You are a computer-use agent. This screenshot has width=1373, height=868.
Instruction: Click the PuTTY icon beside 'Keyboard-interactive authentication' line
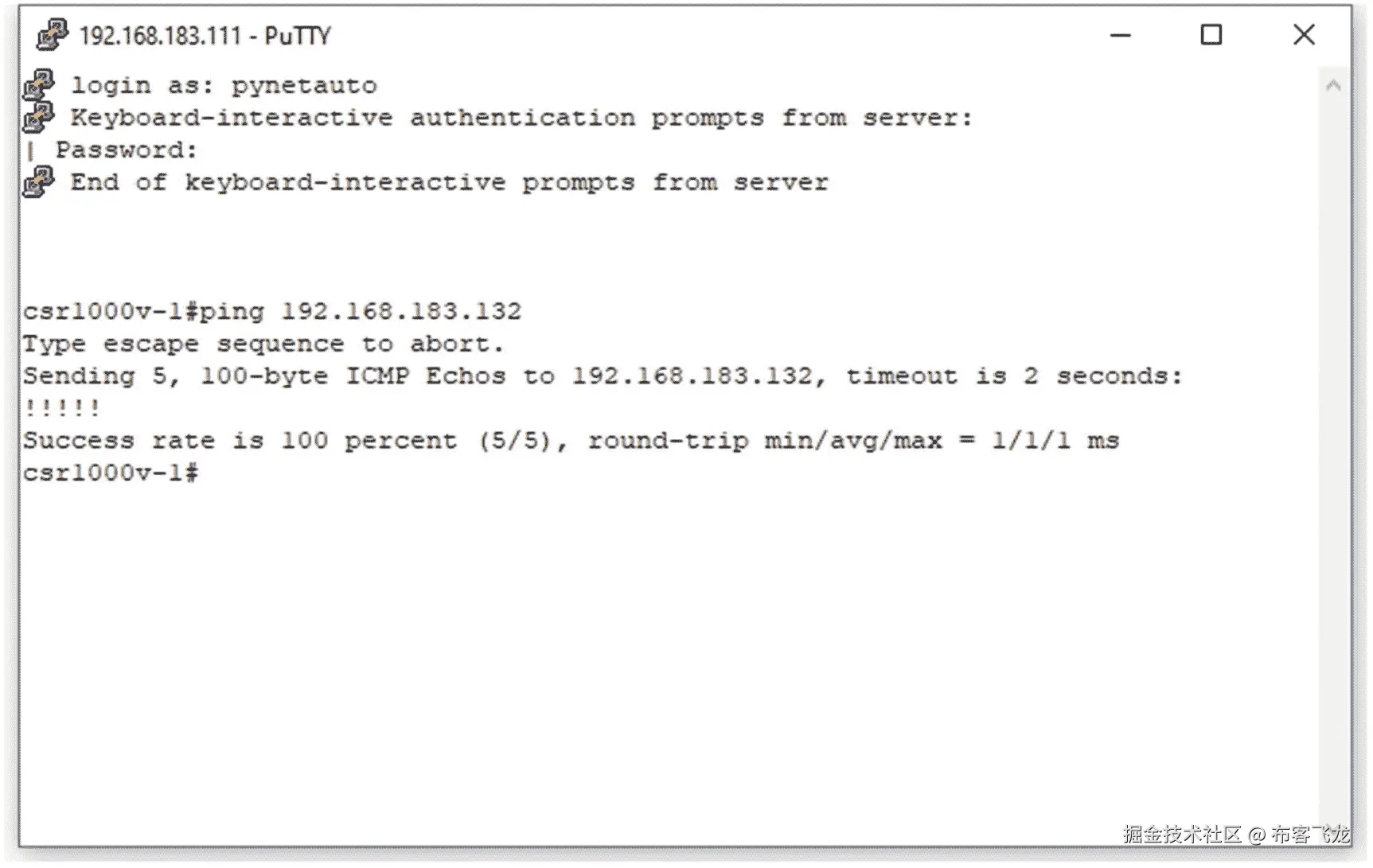(x=38, y=117)
